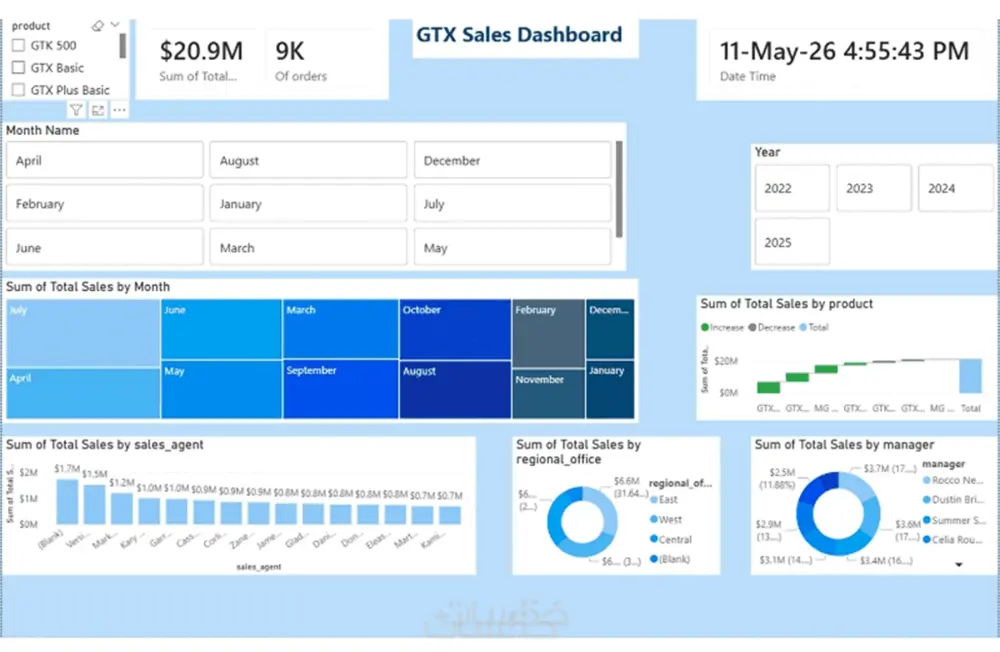The image size is (1000, 652).
Task: Filter by year 2024
Action: [955, 188]
